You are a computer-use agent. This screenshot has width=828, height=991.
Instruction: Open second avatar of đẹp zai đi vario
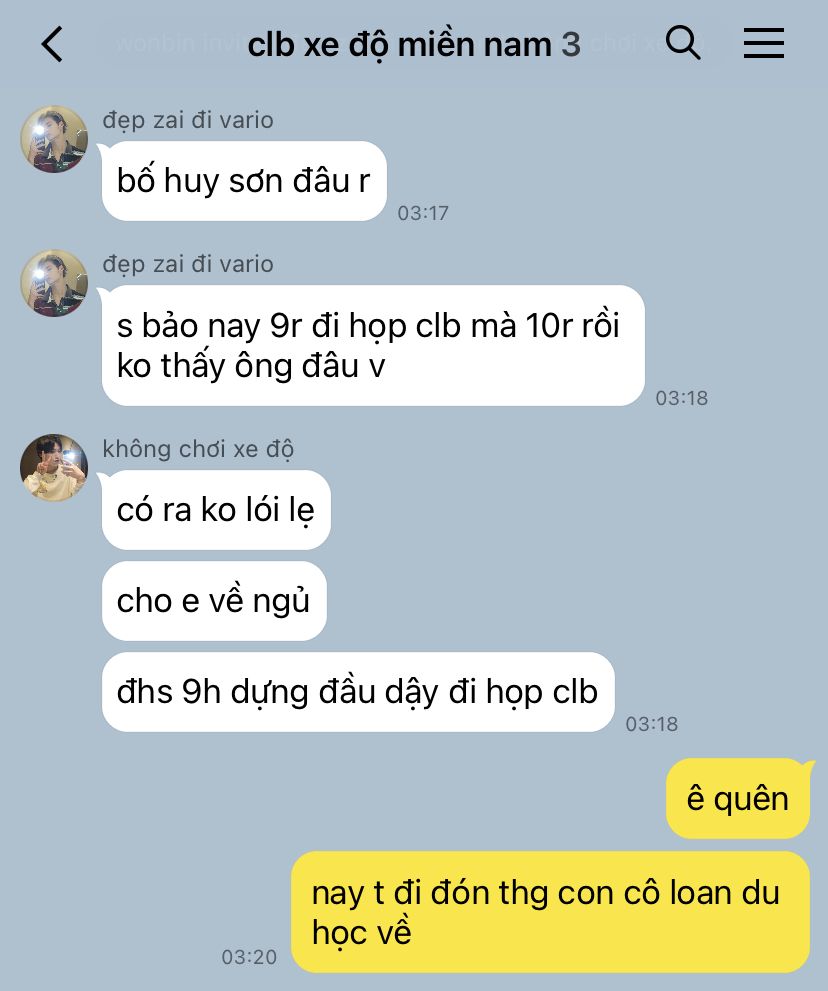tap(54, 283)
